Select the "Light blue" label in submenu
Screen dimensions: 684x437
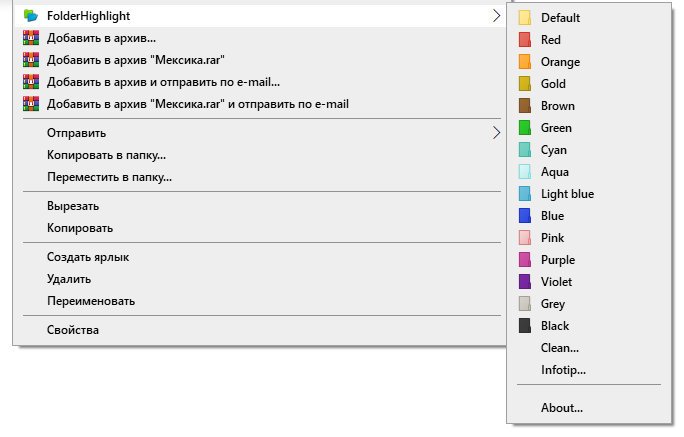coord(567,194)
